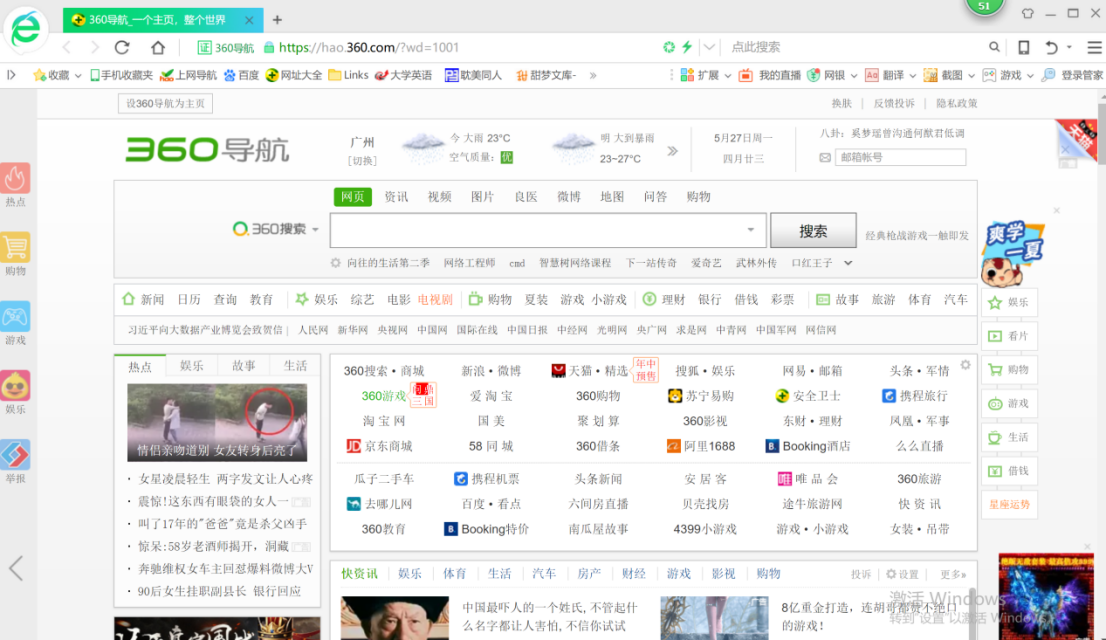Image resolution: width=1106 pixels, height=640 pixels.
Task: Click 设360导航为主页 button
Action: [165, 103]
